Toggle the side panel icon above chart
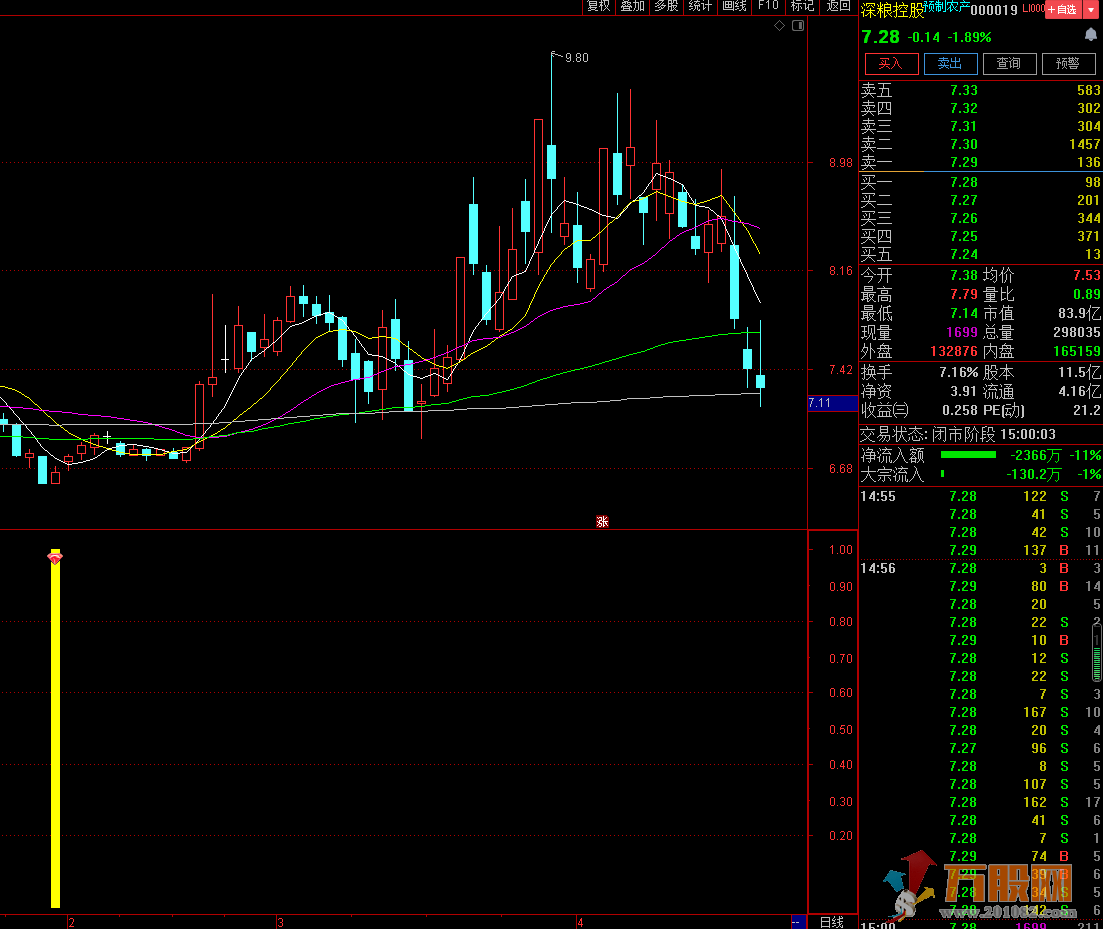Screen dimensions: 1103x929 pyautogui.click(x=798, y=25)
